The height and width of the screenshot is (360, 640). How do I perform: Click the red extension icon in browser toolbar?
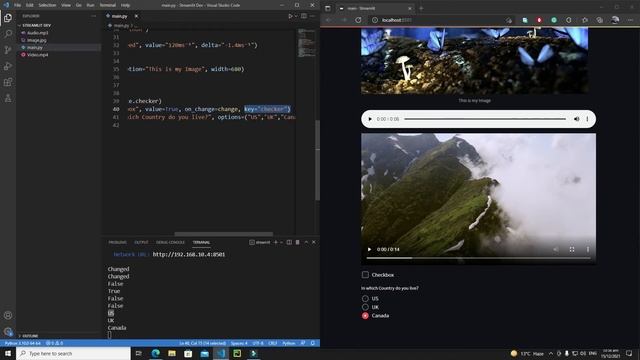(539, 20)
